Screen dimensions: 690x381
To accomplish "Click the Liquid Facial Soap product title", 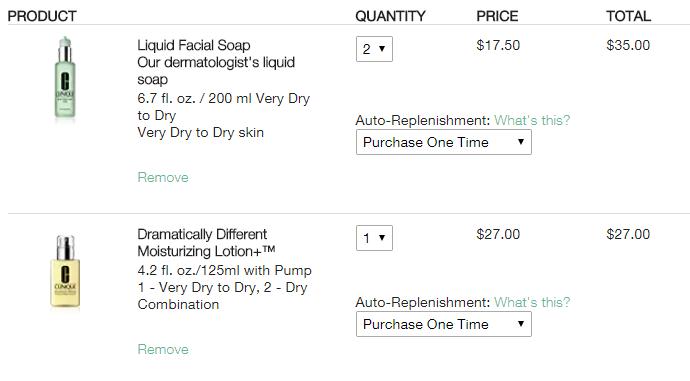I will [x=194, y=45].
